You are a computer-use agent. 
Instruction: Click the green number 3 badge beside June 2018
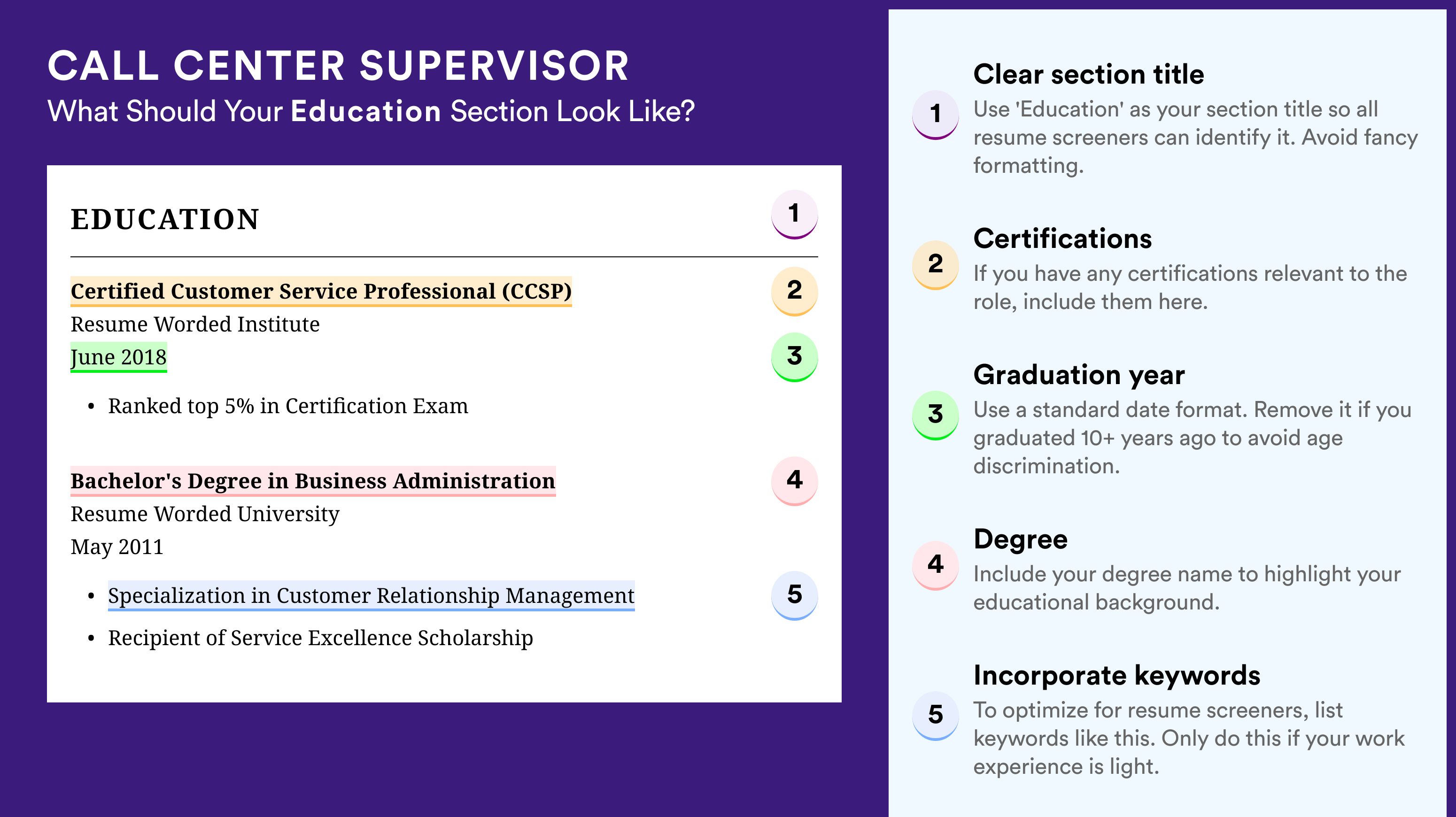794,356
